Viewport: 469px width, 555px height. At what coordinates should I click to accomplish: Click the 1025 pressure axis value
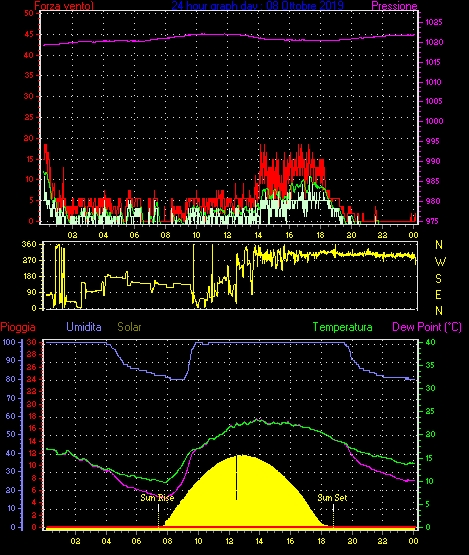(434, 22)
